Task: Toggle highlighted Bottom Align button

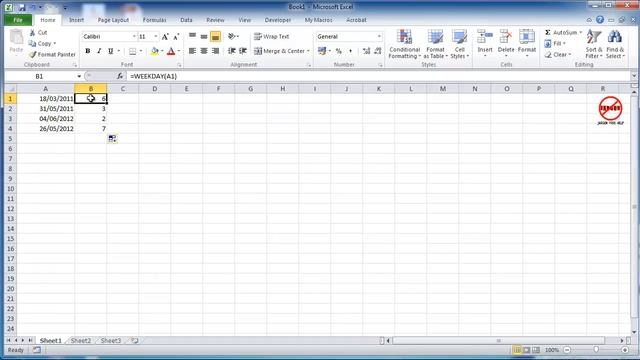Action: point(216,36)
